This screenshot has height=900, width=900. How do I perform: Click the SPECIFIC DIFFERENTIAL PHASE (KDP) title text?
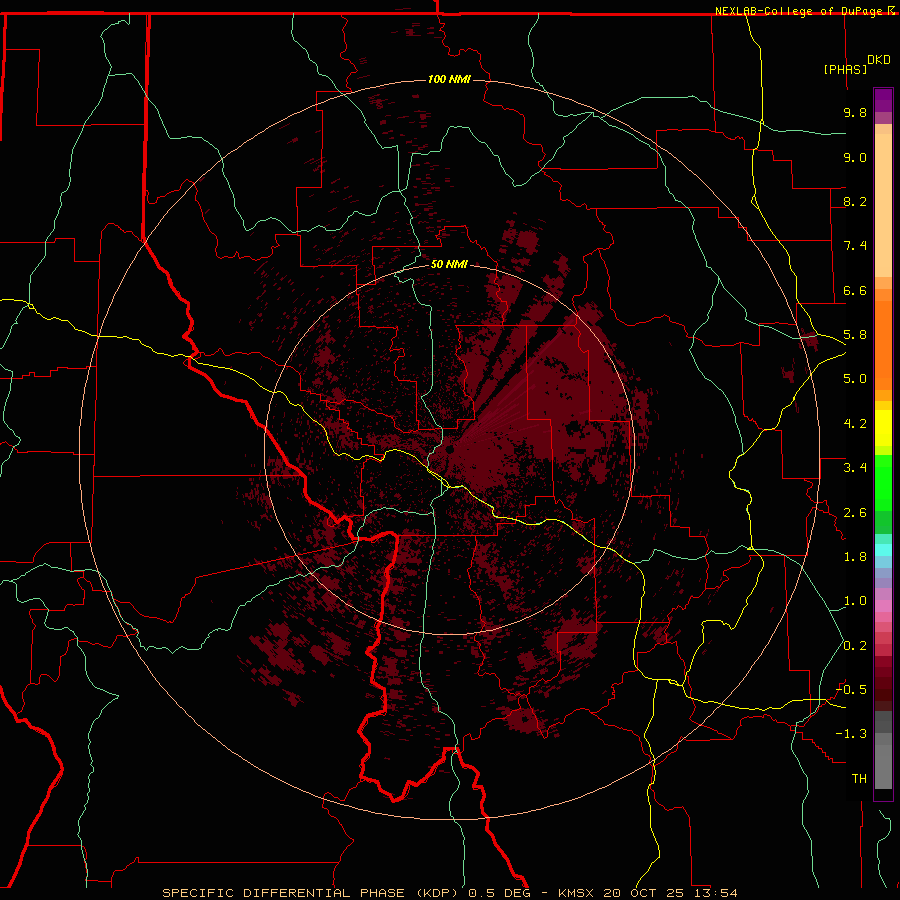click(x=312, y=893)
